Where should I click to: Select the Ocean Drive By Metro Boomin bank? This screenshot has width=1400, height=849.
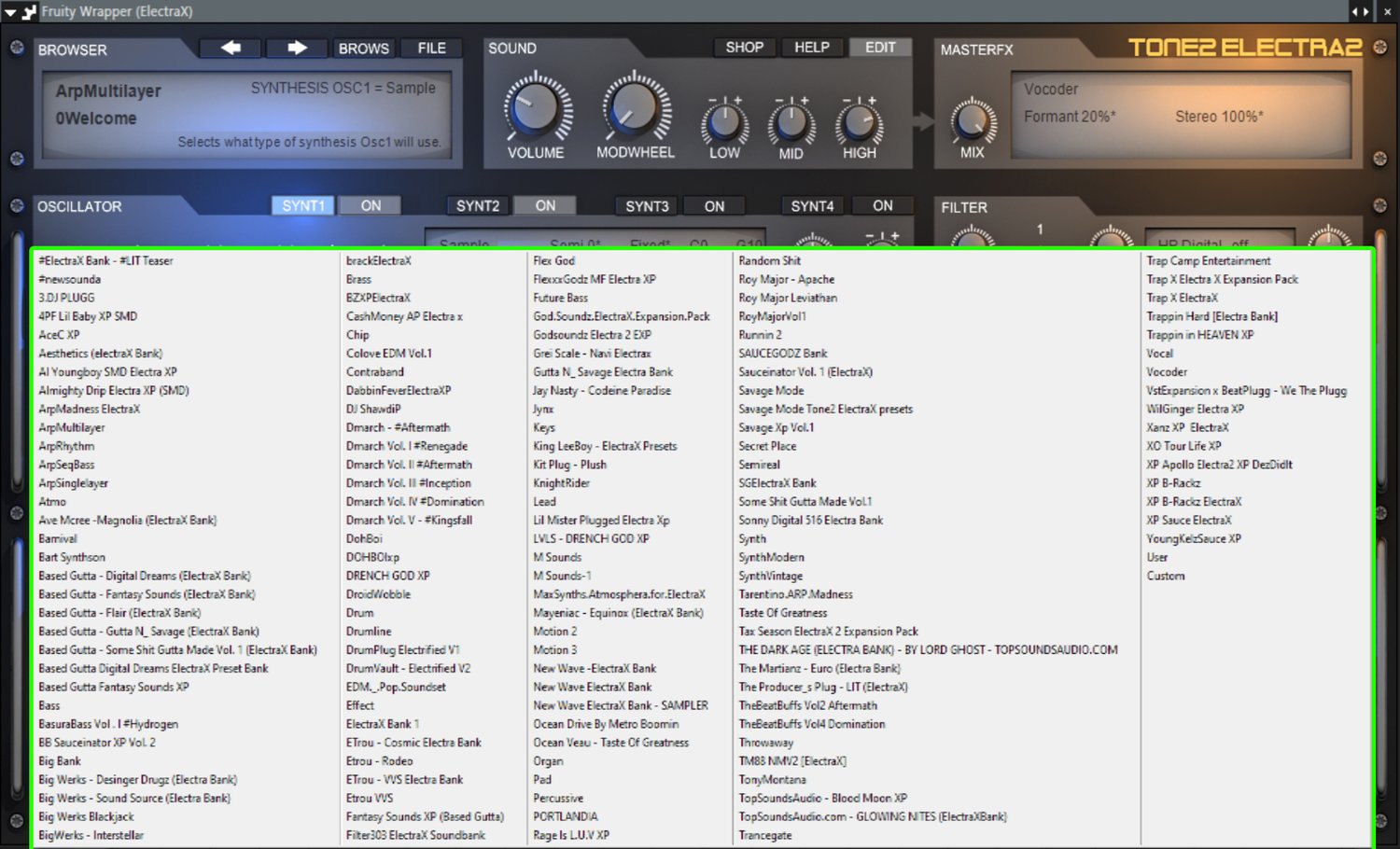[x=606, y=725]
